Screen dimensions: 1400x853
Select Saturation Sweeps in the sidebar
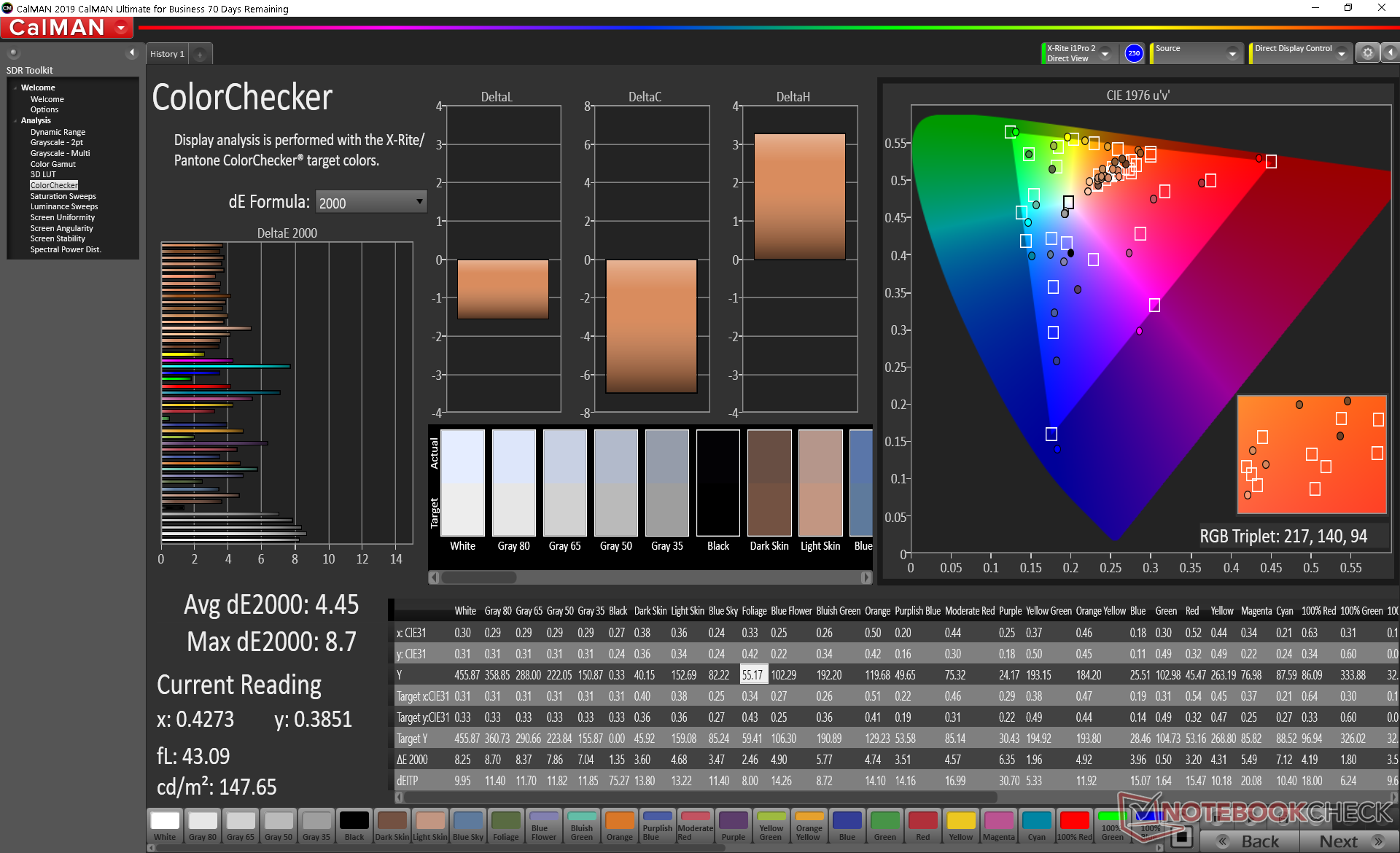pyautogui.click(x=63, y=196)
